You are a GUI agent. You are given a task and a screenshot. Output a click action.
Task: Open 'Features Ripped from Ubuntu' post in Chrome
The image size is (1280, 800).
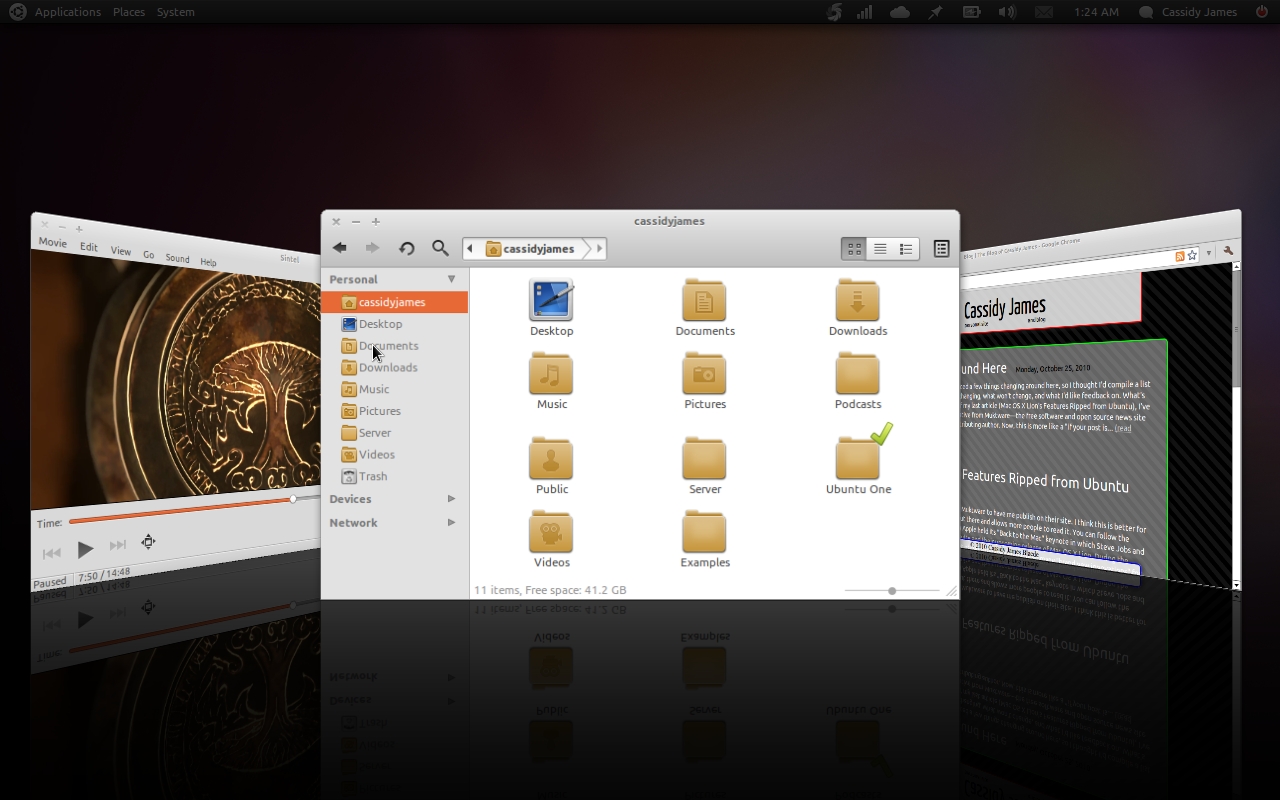pos(1045,481)
